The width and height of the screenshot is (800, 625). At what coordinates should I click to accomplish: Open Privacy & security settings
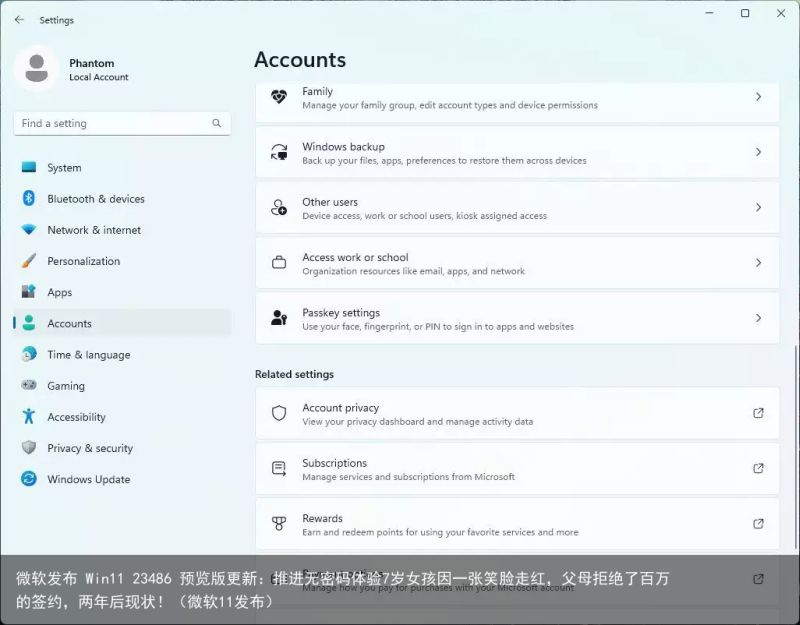point(122,447)
